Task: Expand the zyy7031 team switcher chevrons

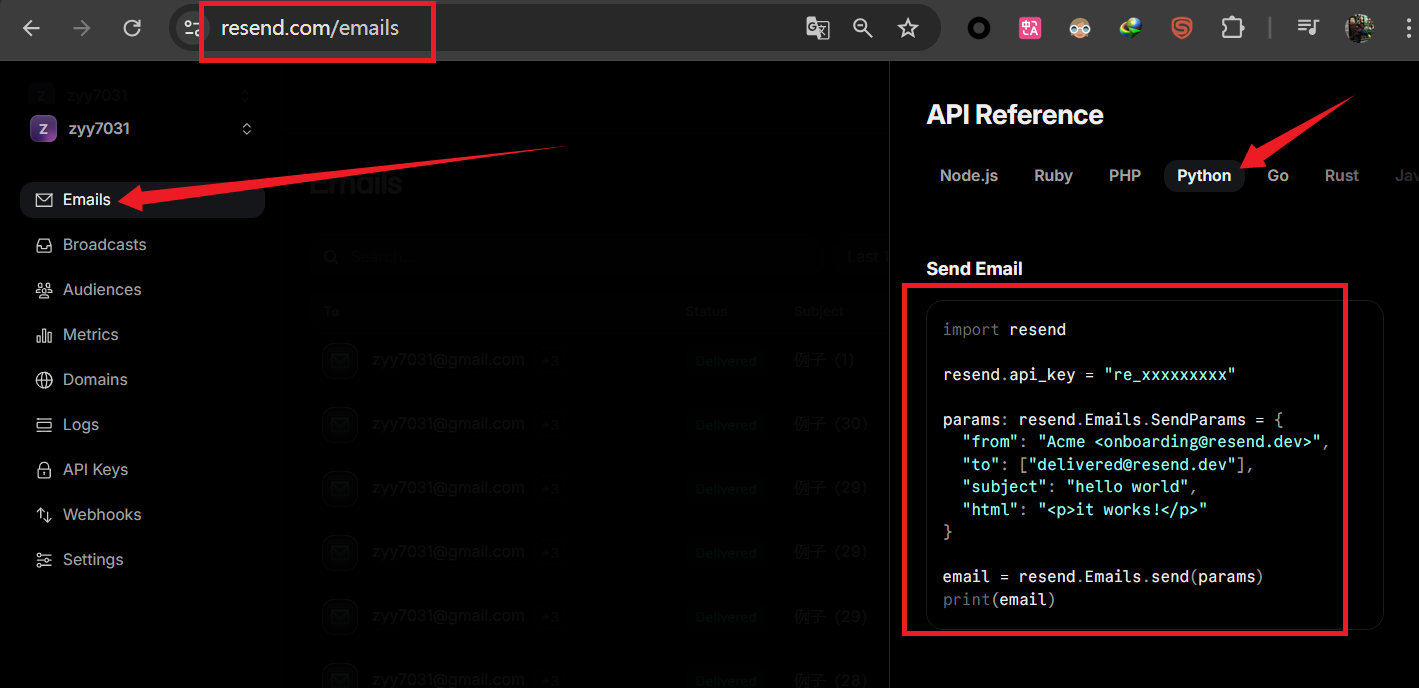Action: [247, 129]
